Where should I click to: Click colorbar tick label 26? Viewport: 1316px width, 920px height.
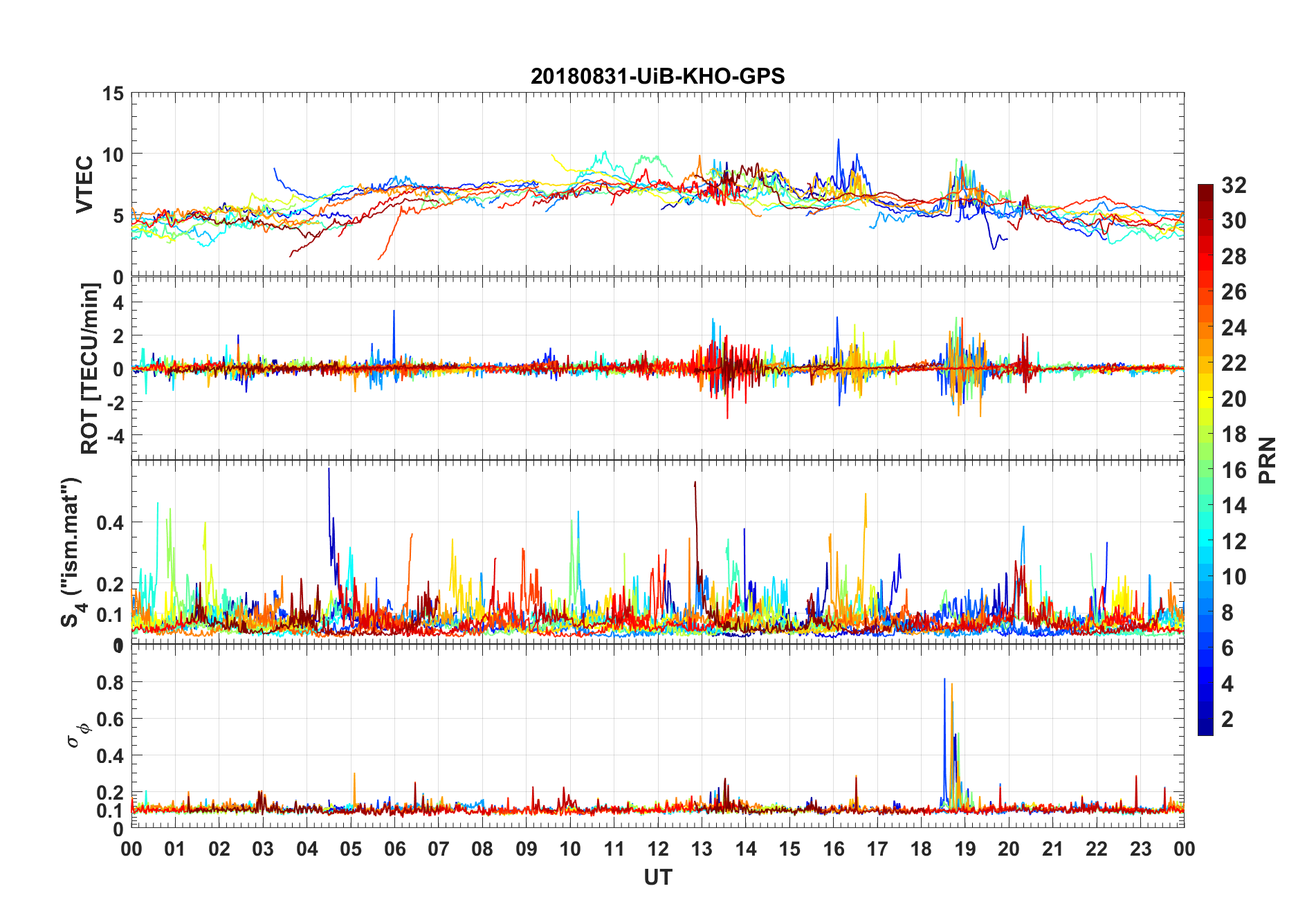pyautogui.click(x=1234, y=292)
